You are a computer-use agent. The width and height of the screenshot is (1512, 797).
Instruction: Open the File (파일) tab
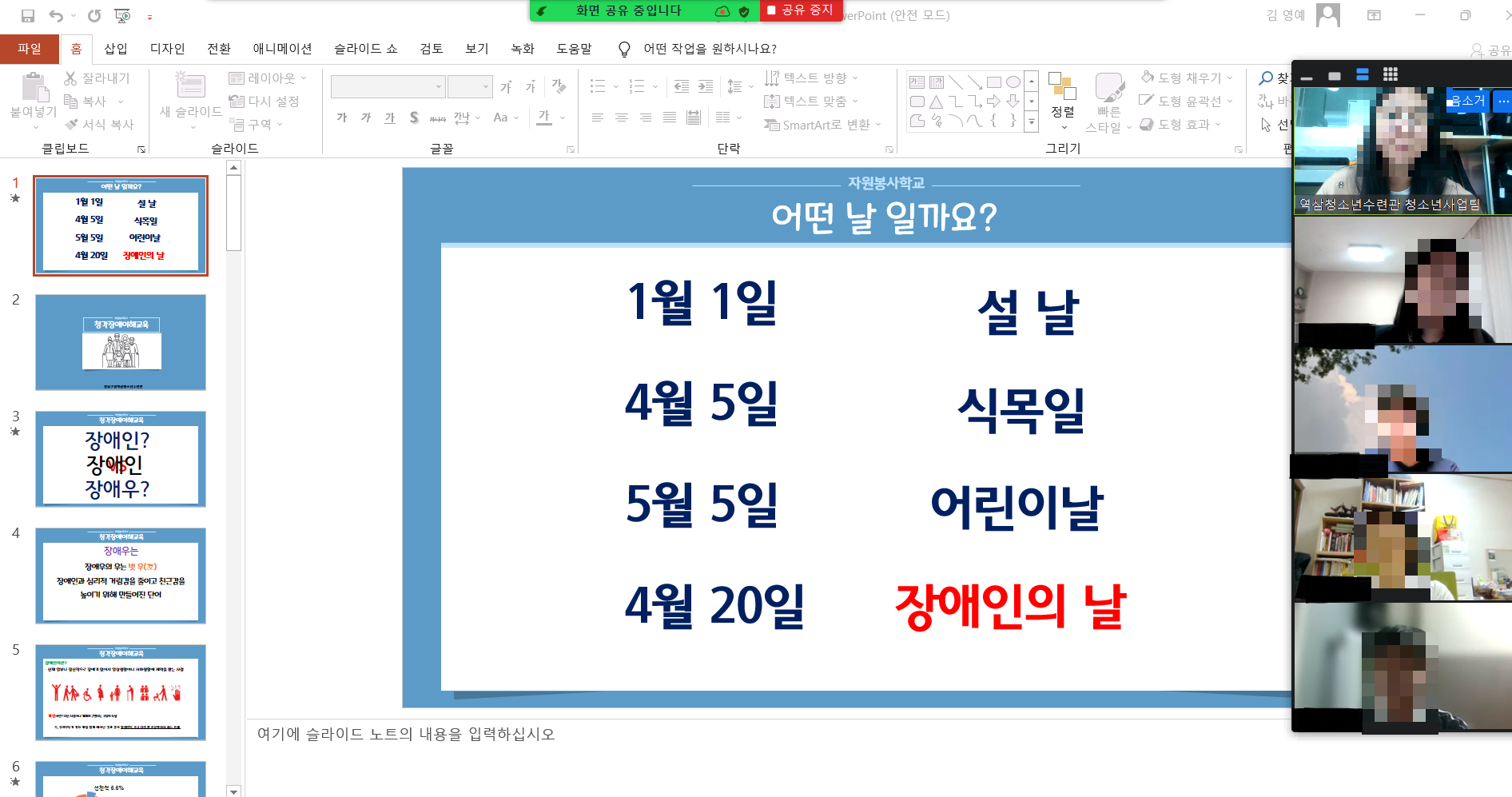(x=30, y=49)
